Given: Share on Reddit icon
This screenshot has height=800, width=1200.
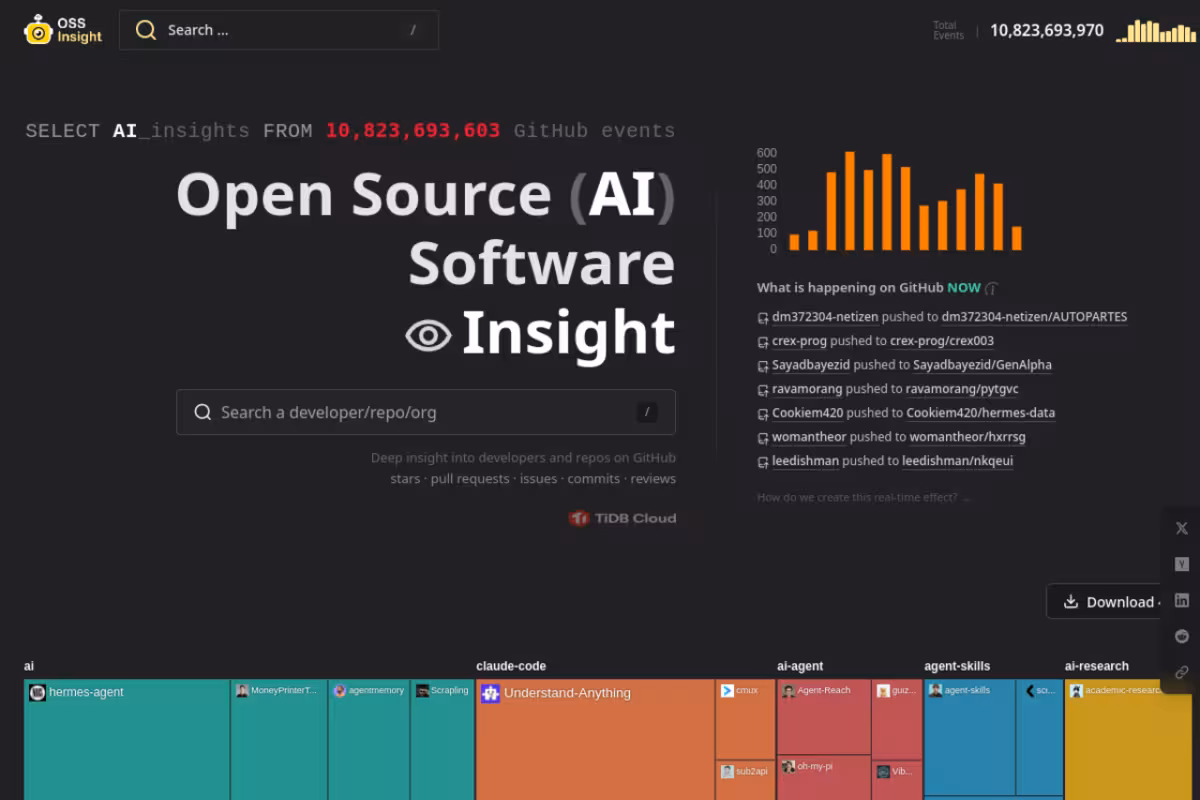Looking at the screenshot, I should point(1181,636).
